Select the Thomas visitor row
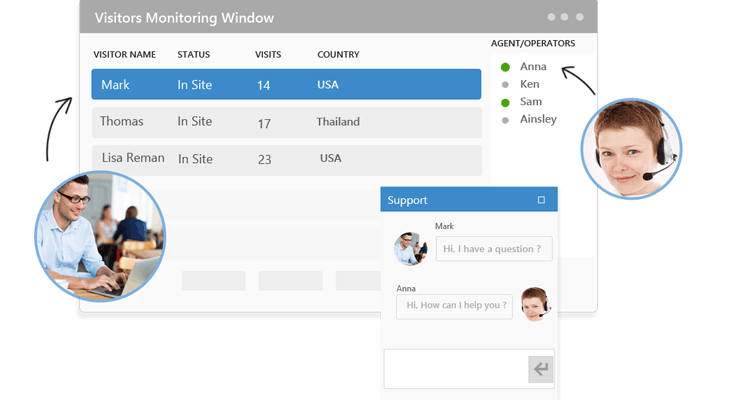Screen dimensions: 733x400 (286, 122)
